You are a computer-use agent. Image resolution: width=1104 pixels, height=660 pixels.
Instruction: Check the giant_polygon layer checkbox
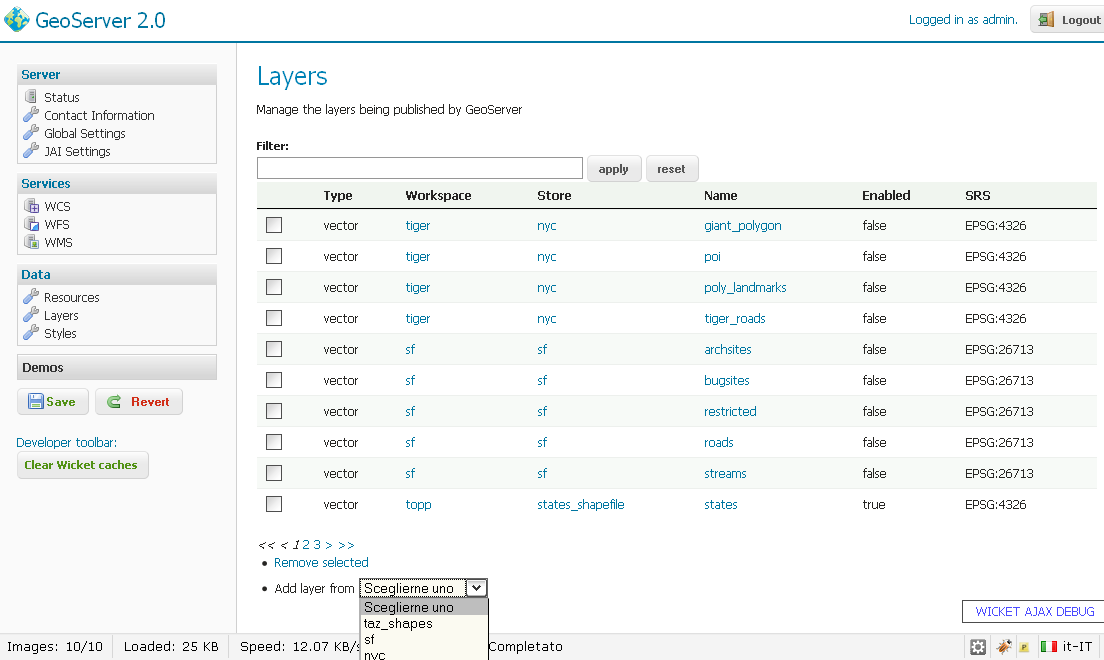coord(274,225)
